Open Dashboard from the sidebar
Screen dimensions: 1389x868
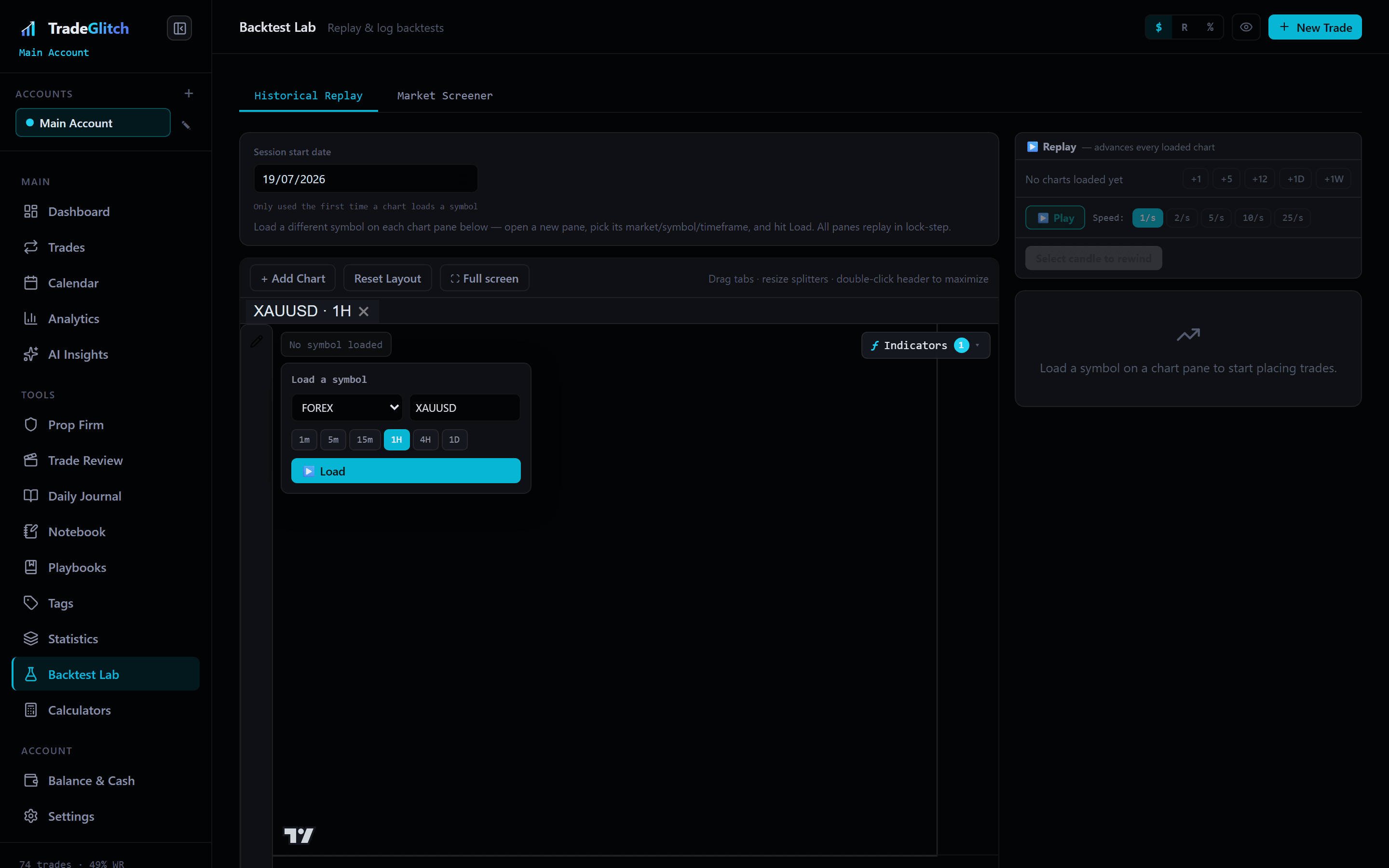pyautogui.click(x=106, y=212)
